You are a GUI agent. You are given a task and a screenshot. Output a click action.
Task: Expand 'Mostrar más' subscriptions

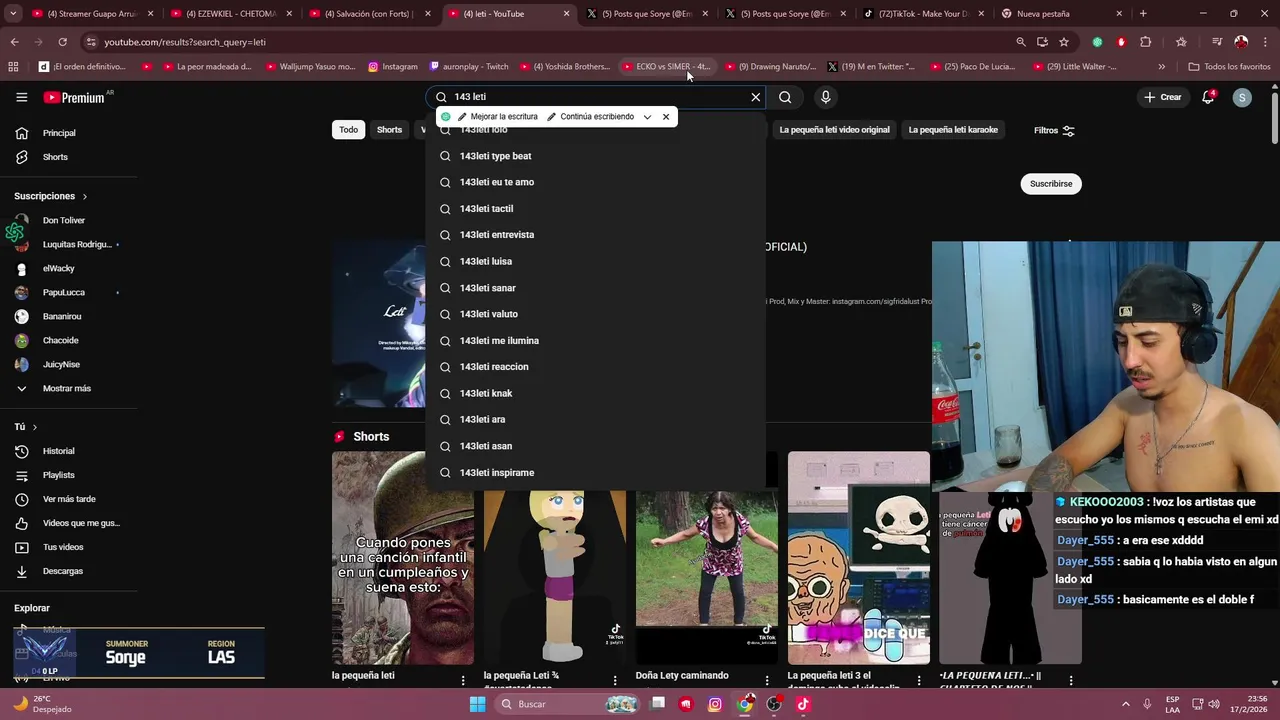(68, 388)
